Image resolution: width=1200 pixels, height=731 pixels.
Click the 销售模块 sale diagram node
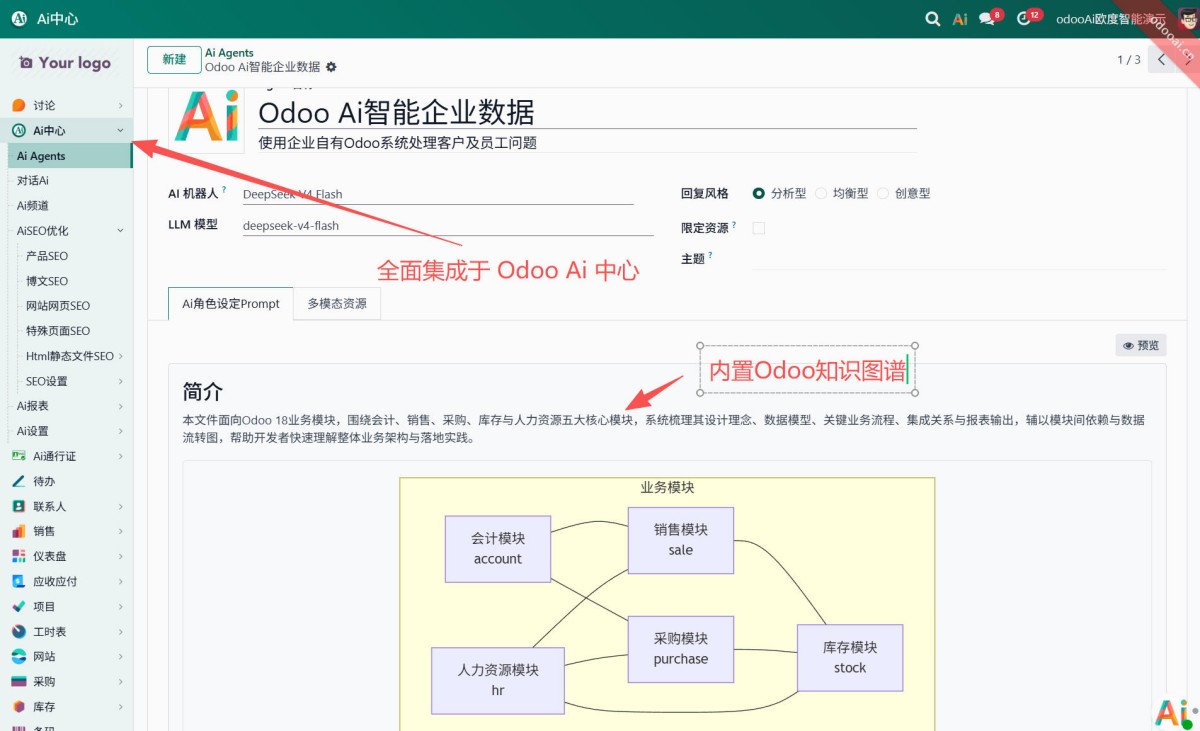(681, 540)
